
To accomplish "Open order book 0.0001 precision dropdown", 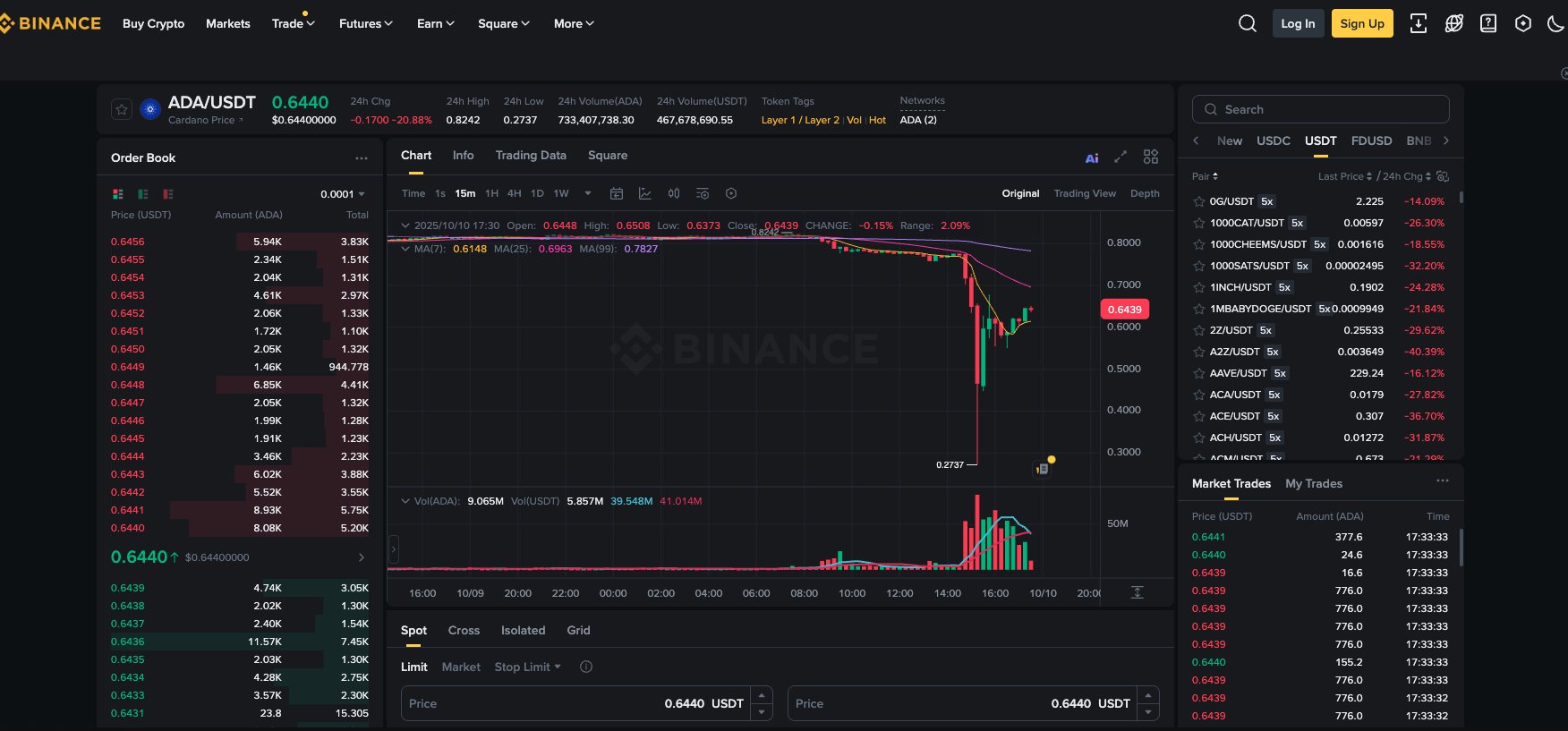I will [x=343, y=194].
